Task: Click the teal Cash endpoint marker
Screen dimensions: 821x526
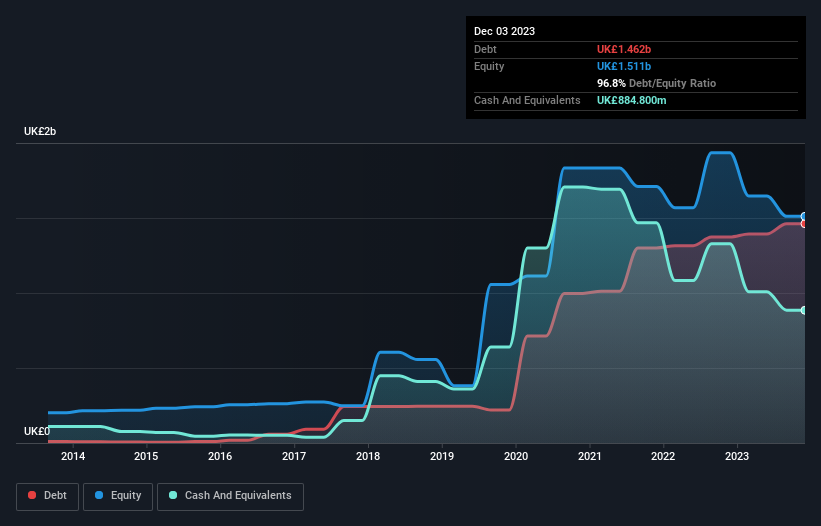Action: pos(804,310)
